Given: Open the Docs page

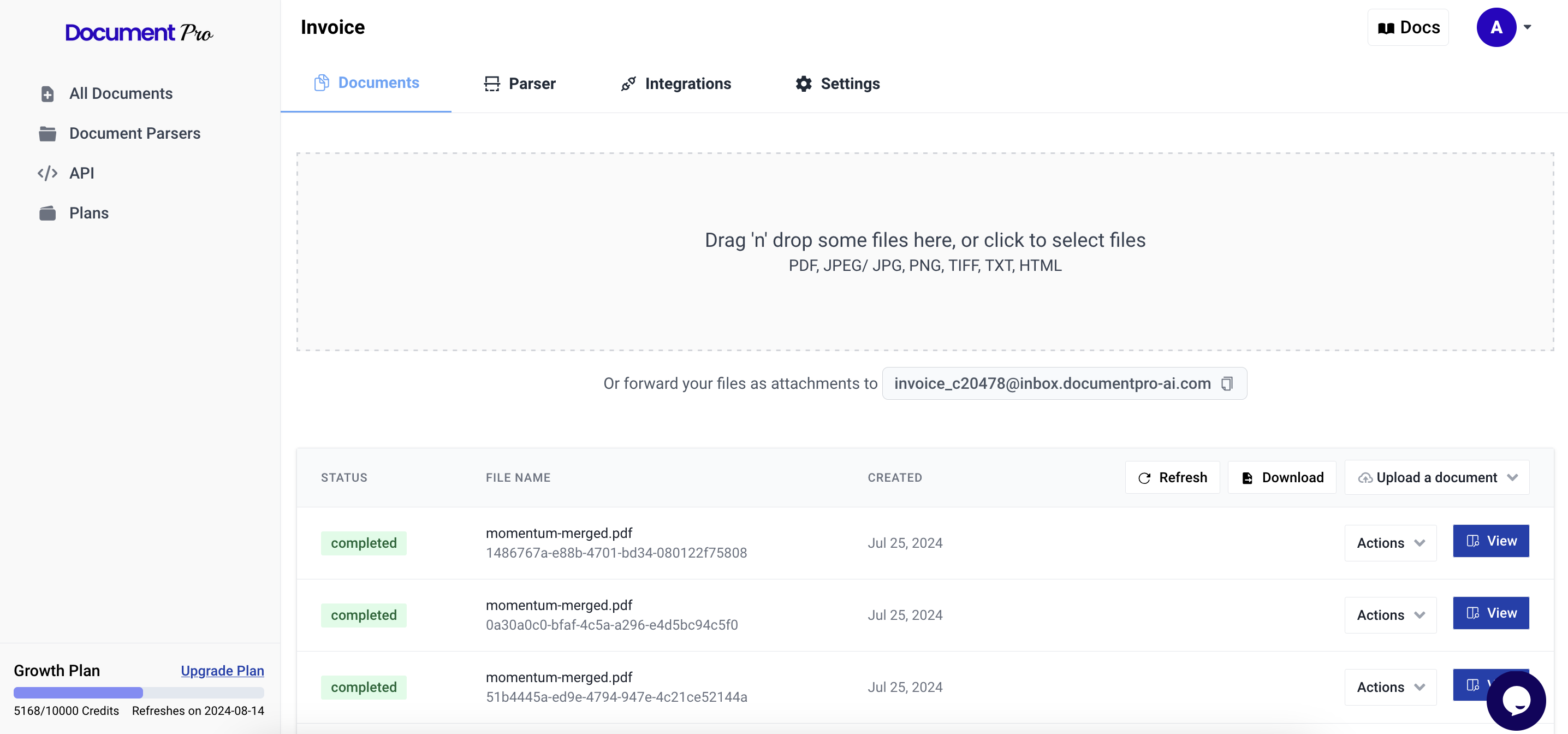Looking at the screenshot, I should 1408,27.
